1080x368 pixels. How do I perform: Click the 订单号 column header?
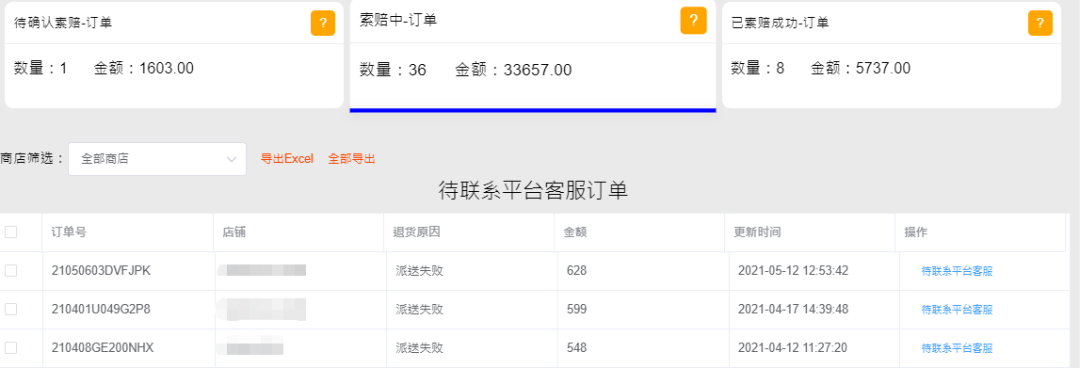click(x=69, y=232)
